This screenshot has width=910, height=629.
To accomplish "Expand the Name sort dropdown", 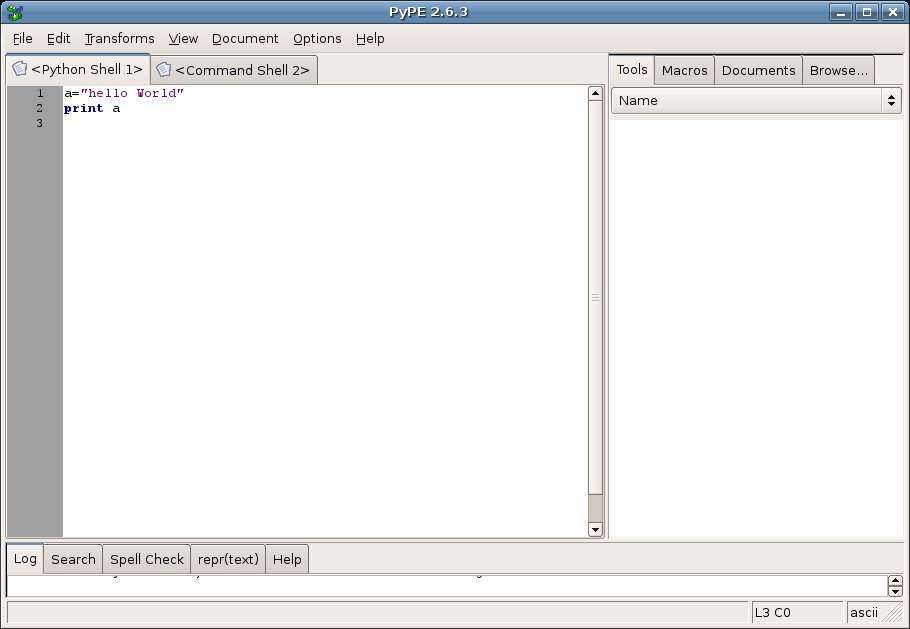I will click(x=756, y=100).
